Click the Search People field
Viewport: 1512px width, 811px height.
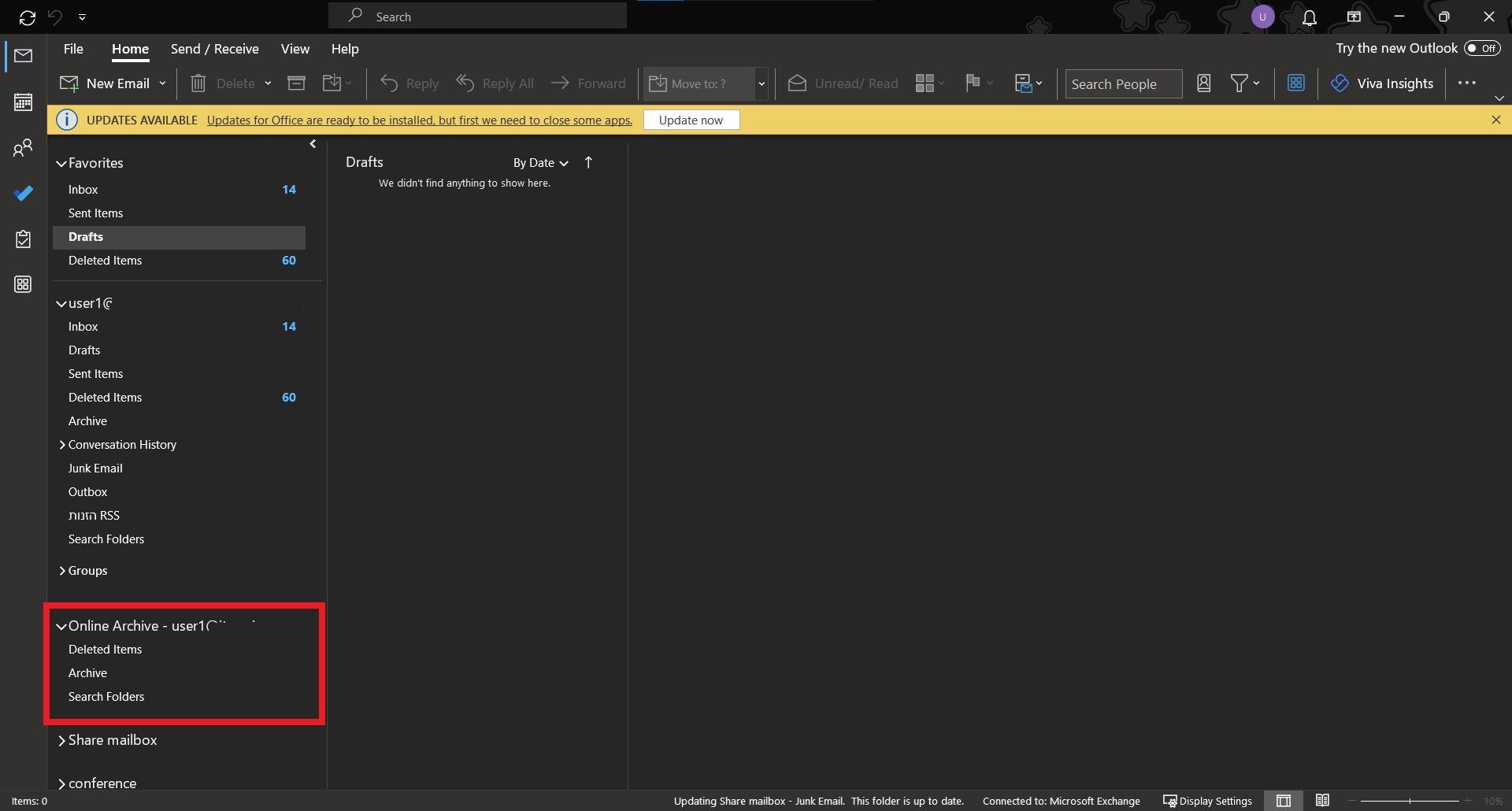click(x=1124, y=83)
